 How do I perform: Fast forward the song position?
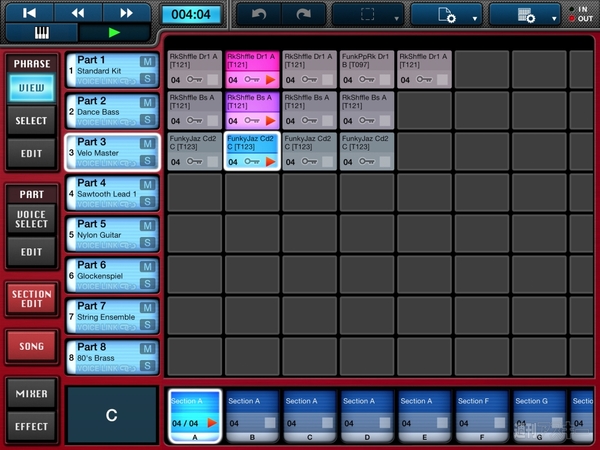pyautogui.click(x=126, y=13)
